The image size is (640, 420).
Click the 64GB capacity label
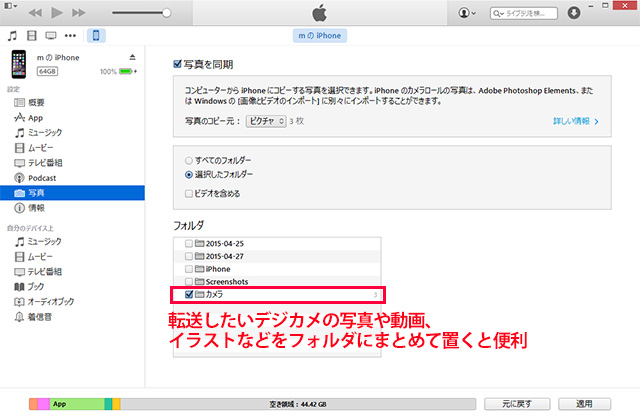[47, 71]
